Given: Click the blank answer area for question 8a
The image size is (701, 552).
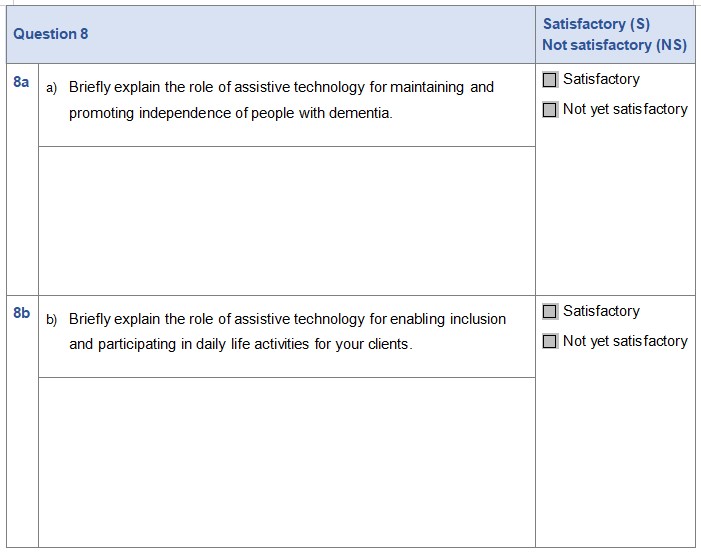Looking at the screenshot, I should (286, 220).
